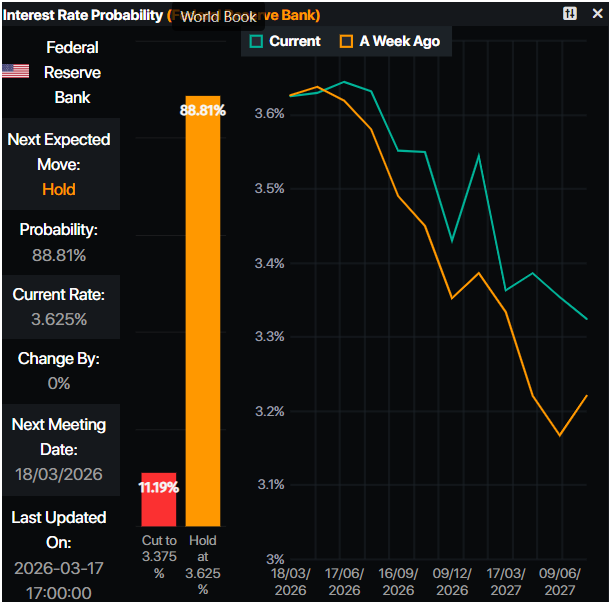This screenshot has width=611, height=604.
Task: Toggle the Current series legend box
Action: pos(257,41)
